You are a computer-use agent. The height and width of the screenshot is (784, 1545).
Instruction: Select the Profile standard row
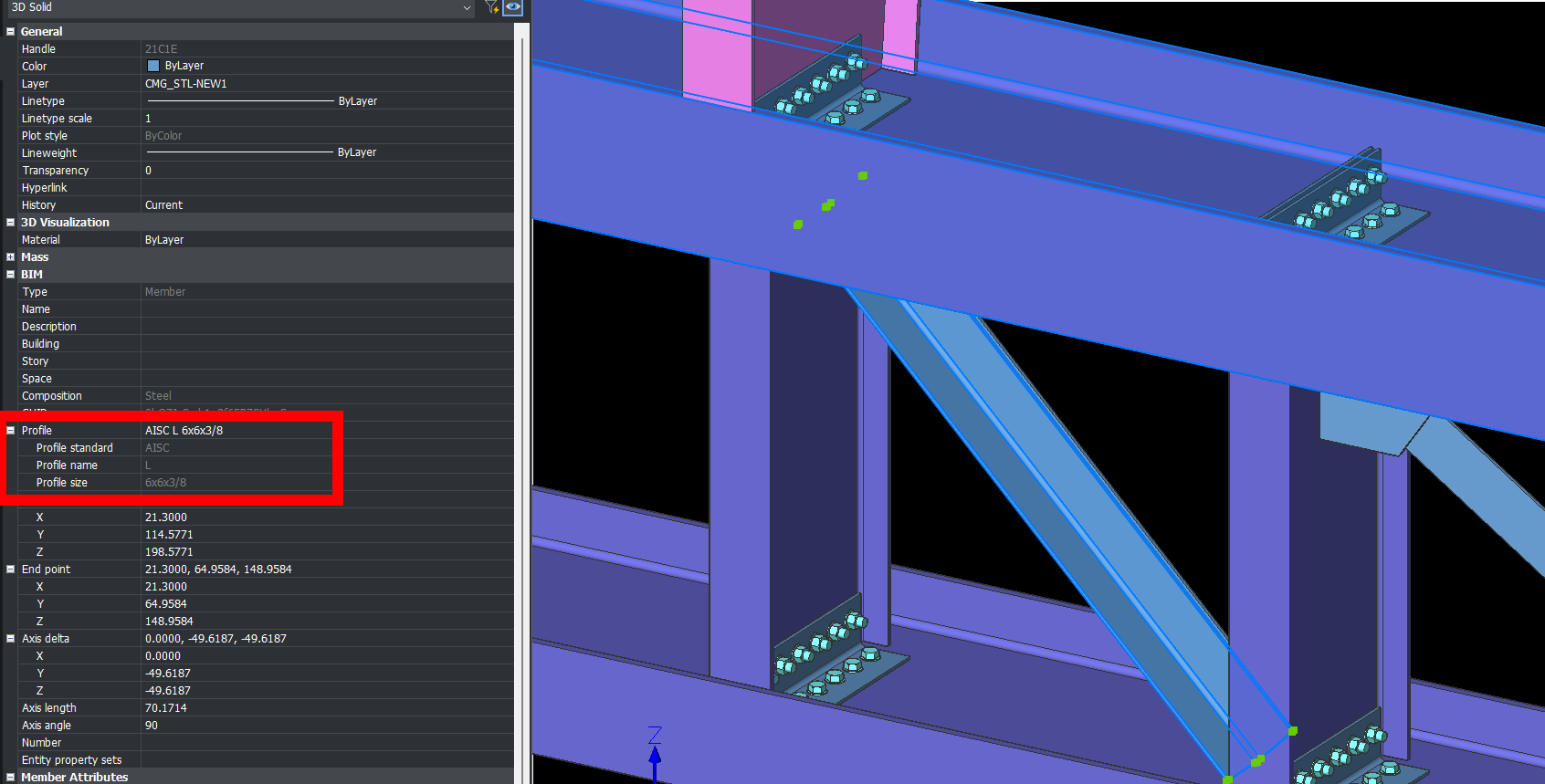[x=266, y=448]
